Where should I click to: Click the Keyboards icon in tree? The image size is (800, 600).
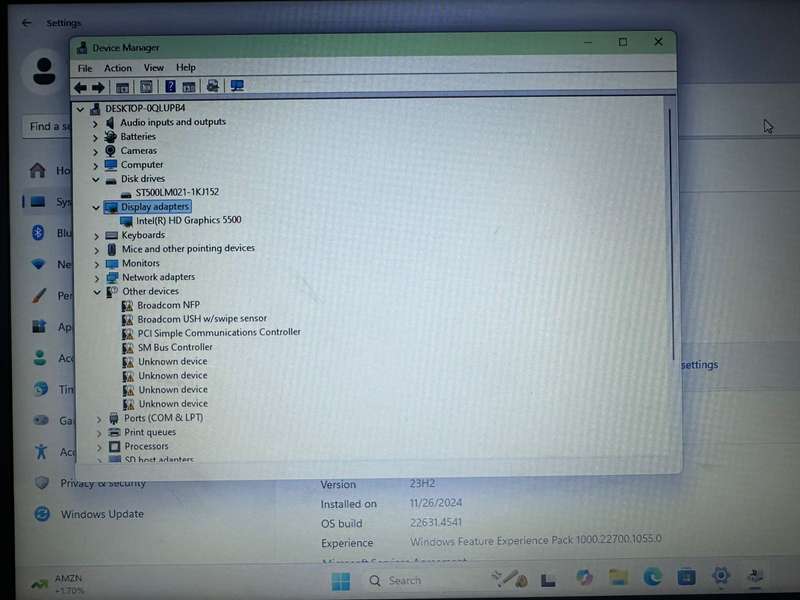pyautogui.click(x=112, y=235)
